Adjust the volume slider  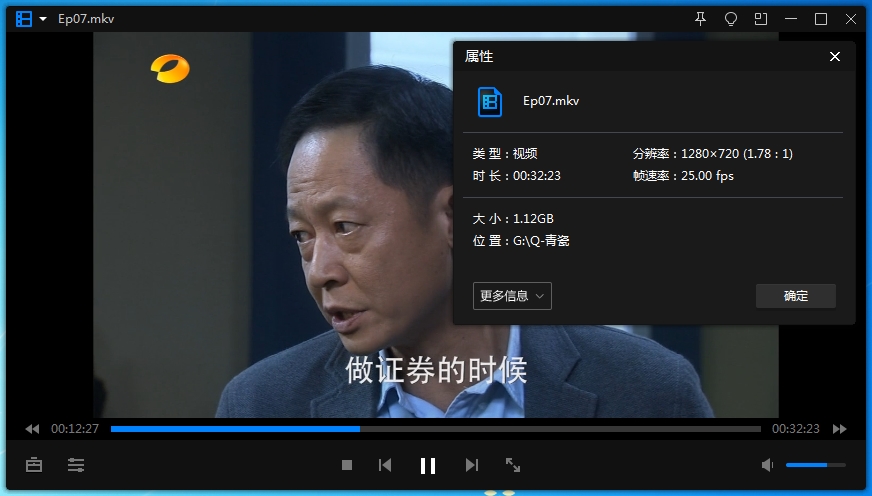(x=816, y=465)
